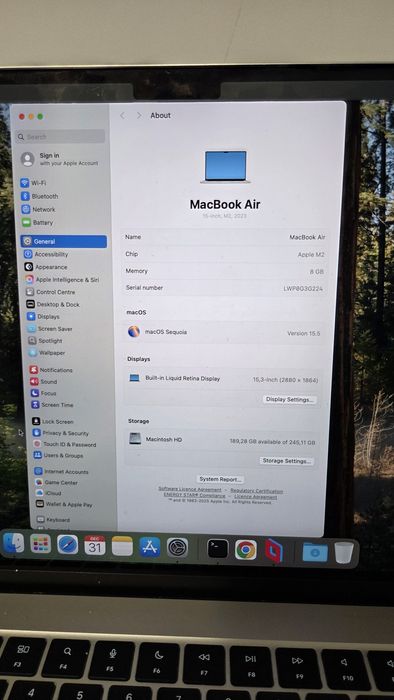
Task: Open Appearance settings
Action: point(46,267)
